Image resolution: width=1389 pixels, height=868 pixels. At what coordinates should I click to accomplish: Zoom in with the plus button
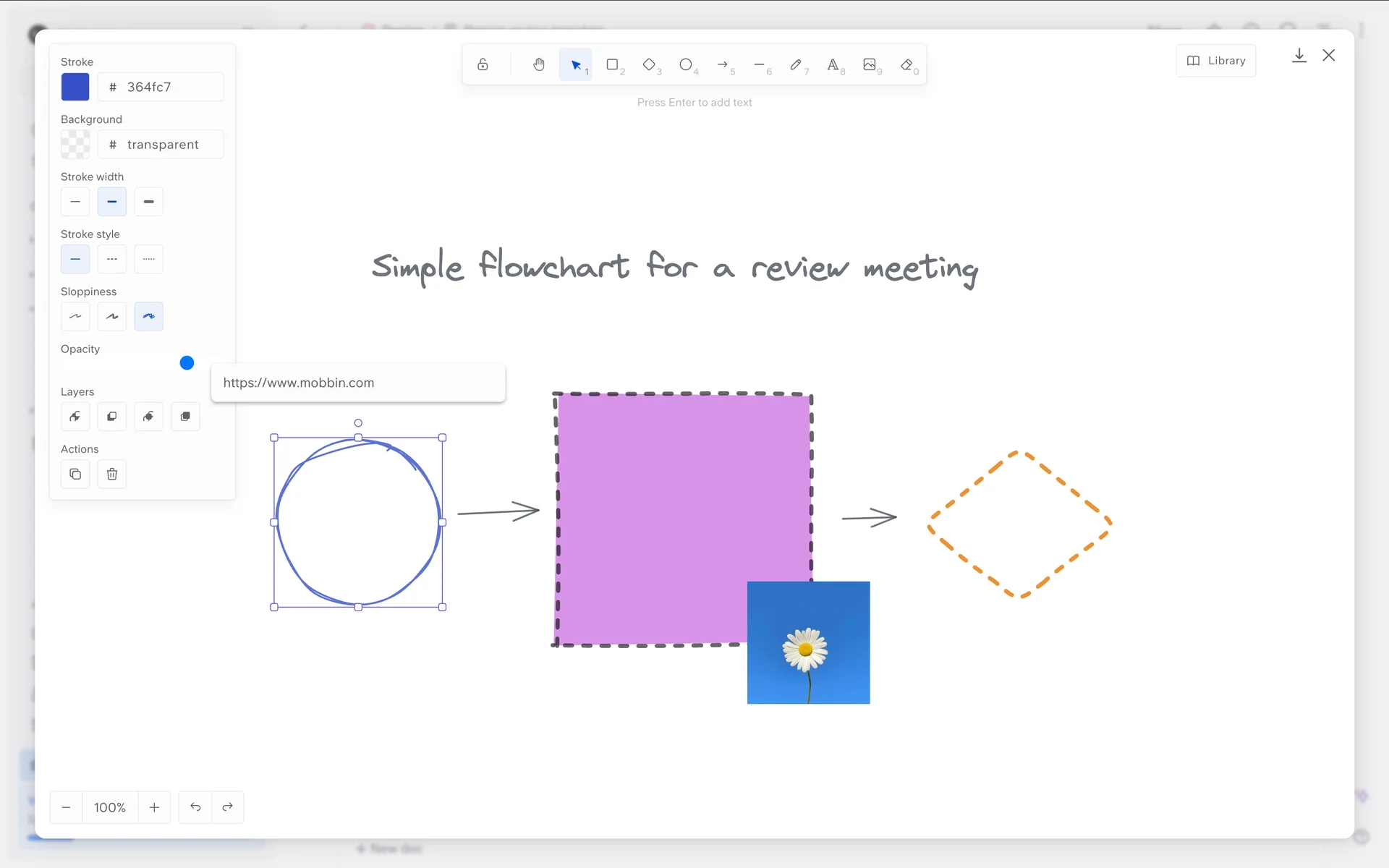[154, 807]
